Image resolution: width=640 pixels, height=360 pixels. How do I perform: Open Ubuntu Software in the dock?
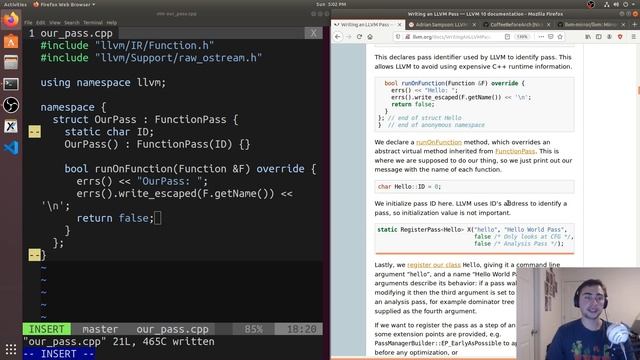pos(11,42)
